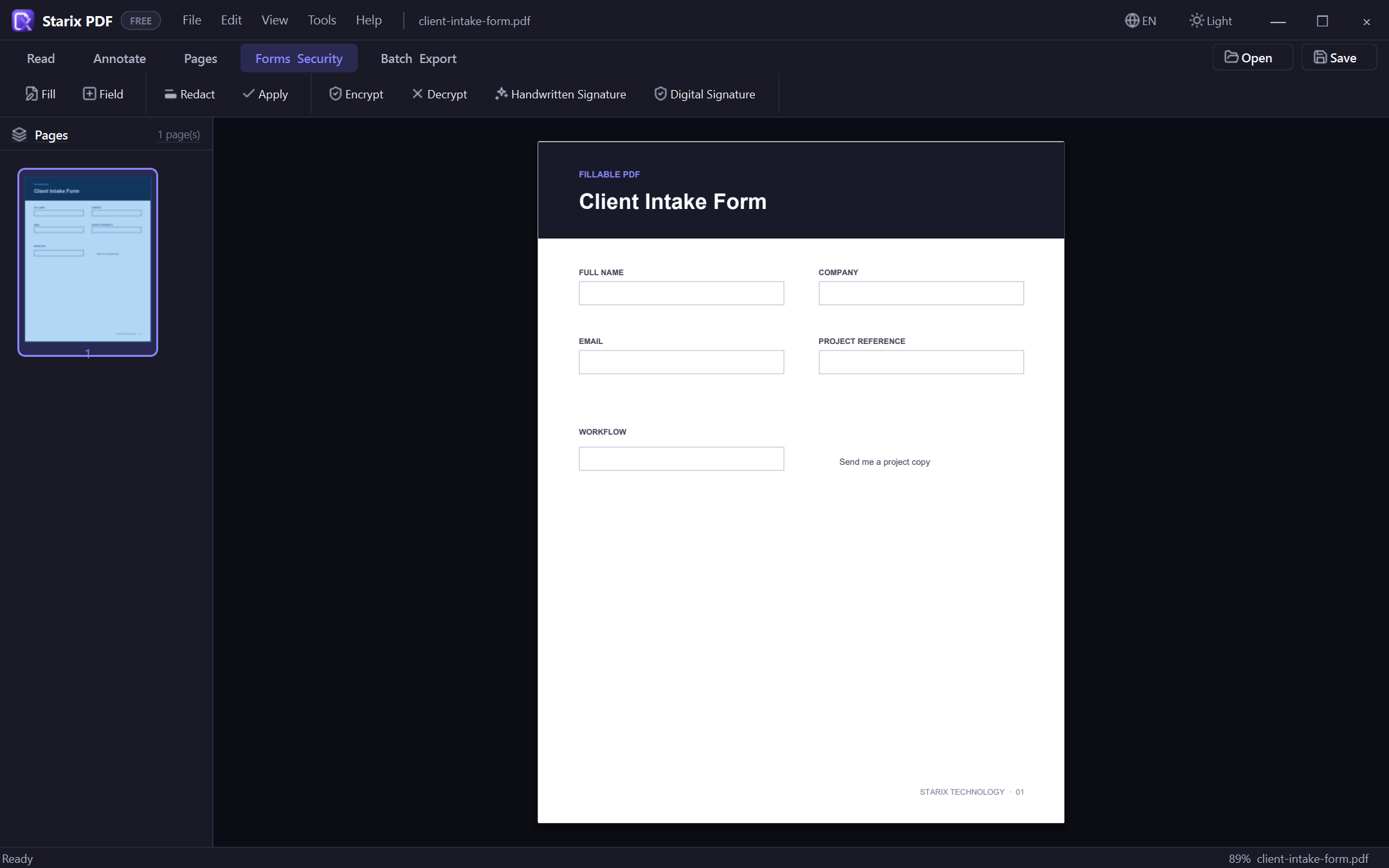
Task: Click into the Full Name field
Action: coord(681,293)
